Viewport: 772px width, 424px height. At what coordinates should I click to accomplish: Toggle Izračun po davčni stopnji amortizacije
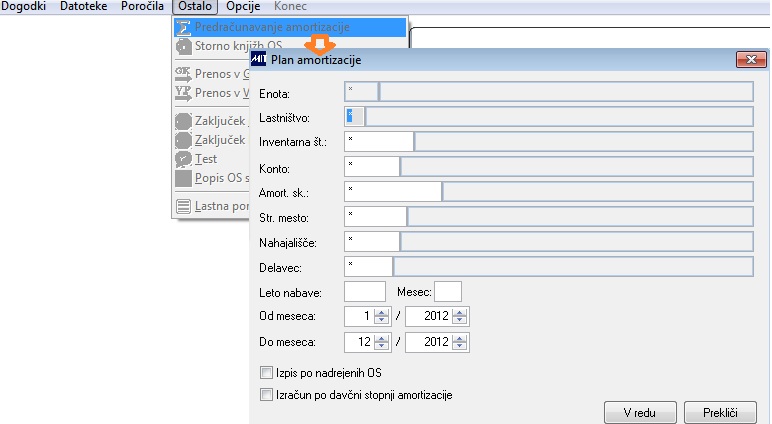(x=266, y=394)
